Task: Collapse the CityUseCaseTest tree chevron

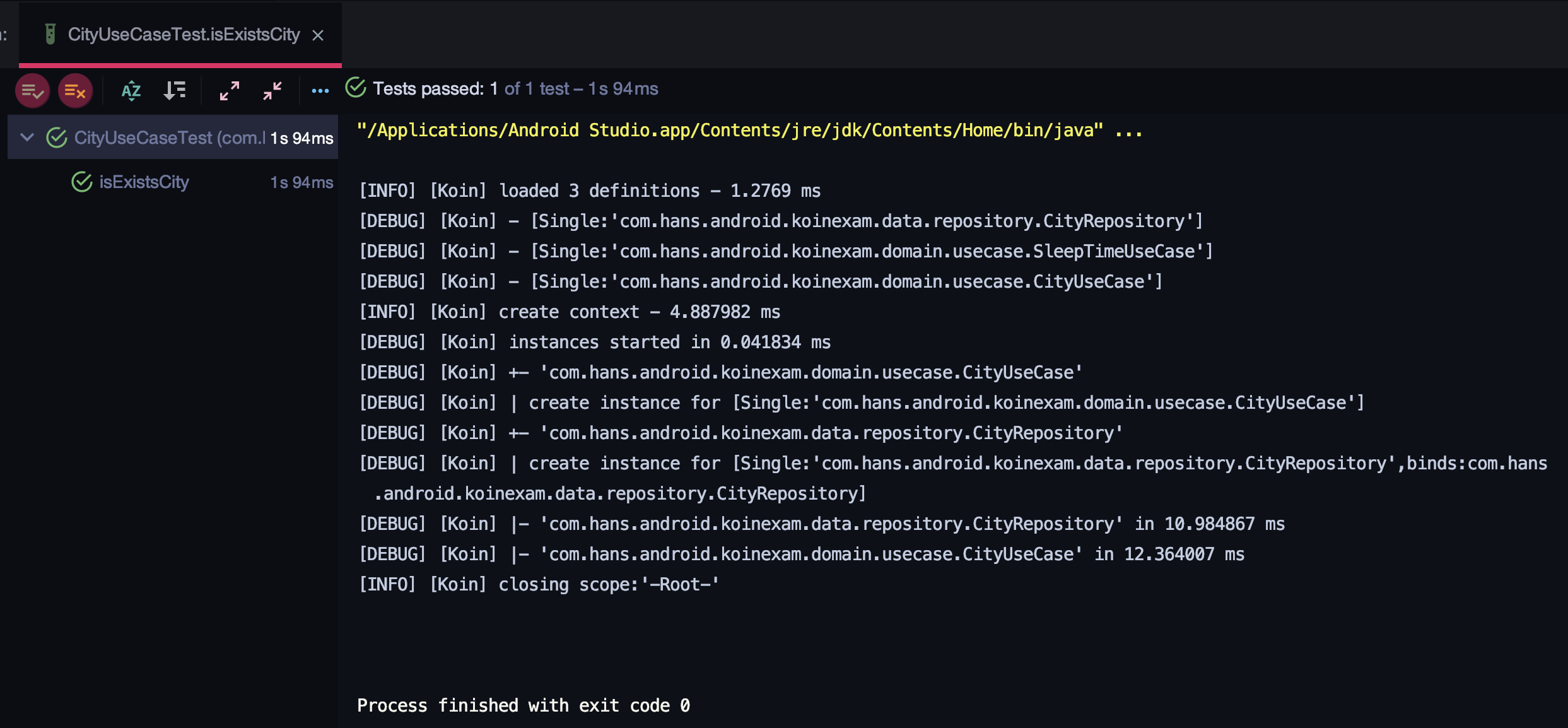Action: 27,137
